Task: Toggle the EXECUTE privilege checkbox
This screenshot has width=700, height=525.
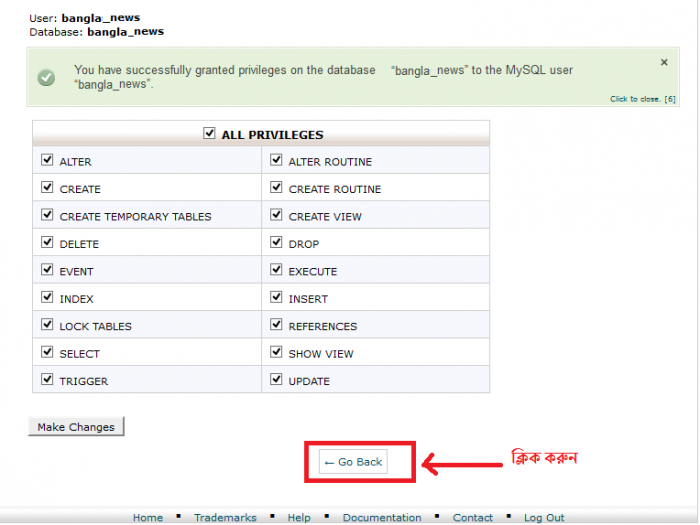Action: (276, 270)
